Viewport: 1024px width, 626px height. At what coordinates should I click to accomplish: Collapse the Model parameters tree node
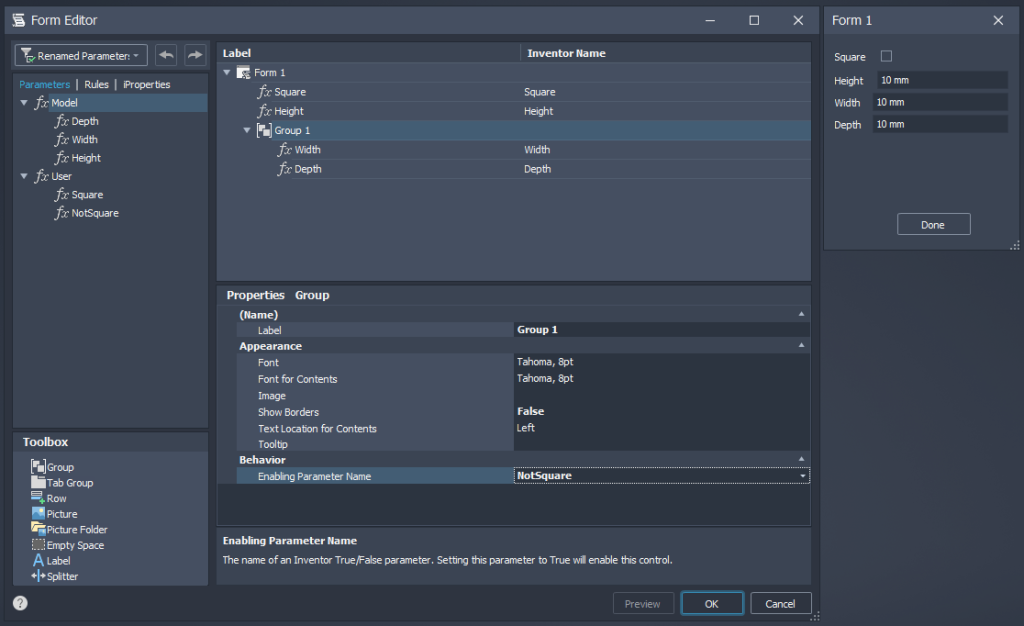tap(24, 103)
